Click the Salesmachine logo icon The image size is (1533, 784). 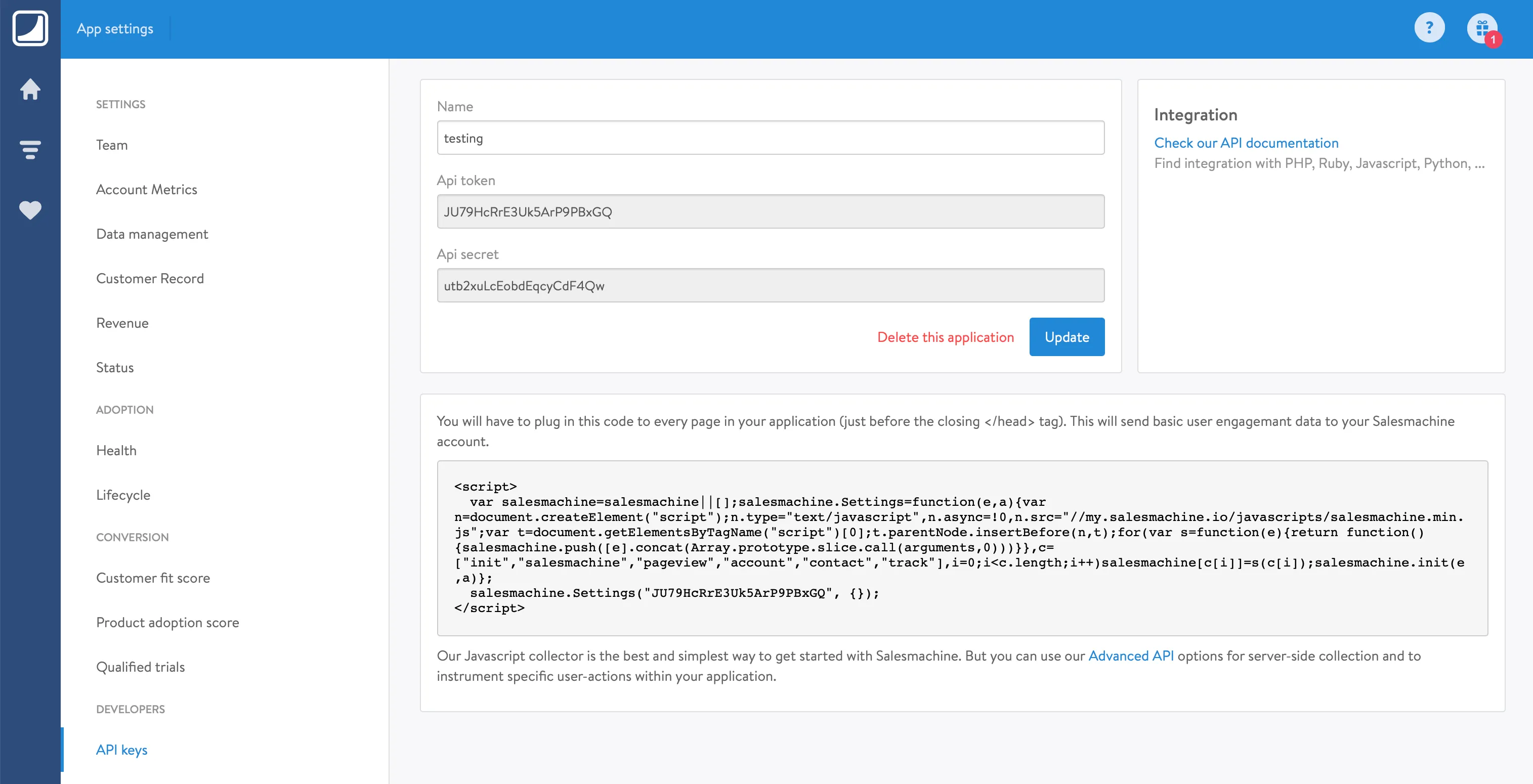point(30,28)
